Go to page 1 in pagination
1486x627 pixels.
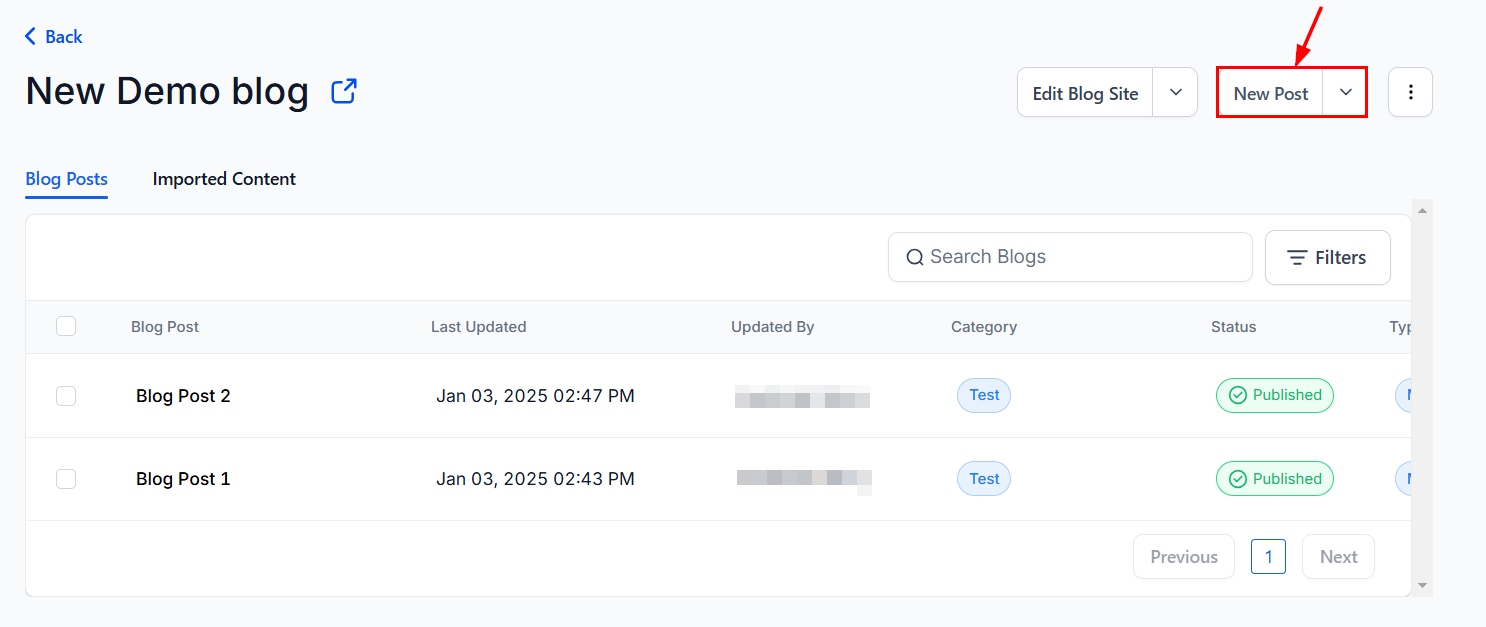pos(1268,557)
